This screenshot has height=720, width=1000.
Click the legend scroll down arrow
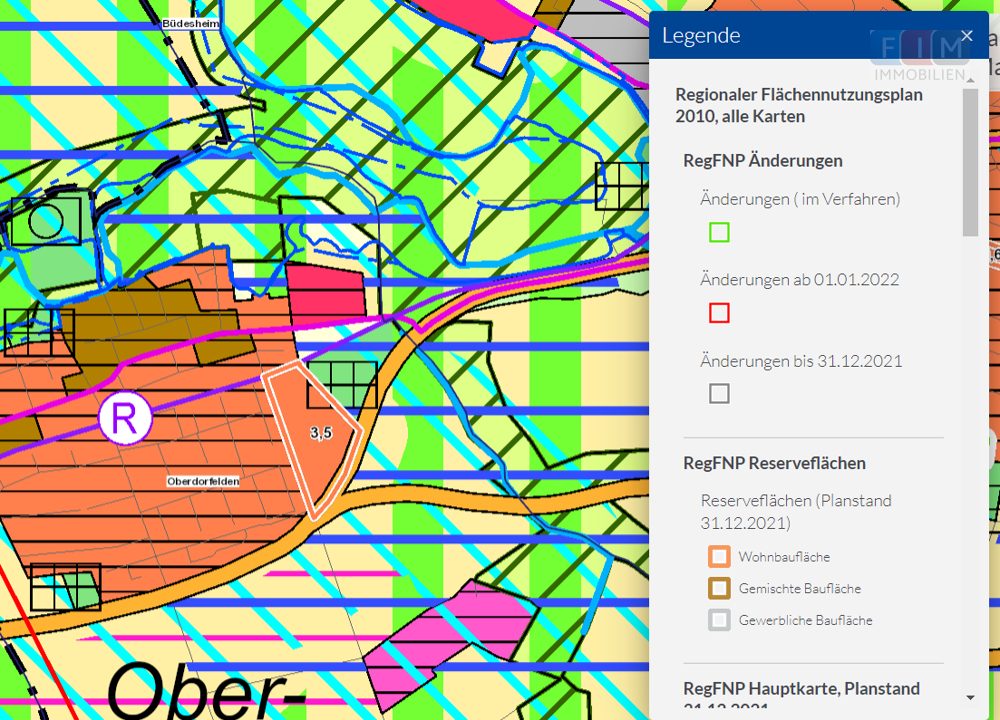pyautogui.click(x=970, y=698)
